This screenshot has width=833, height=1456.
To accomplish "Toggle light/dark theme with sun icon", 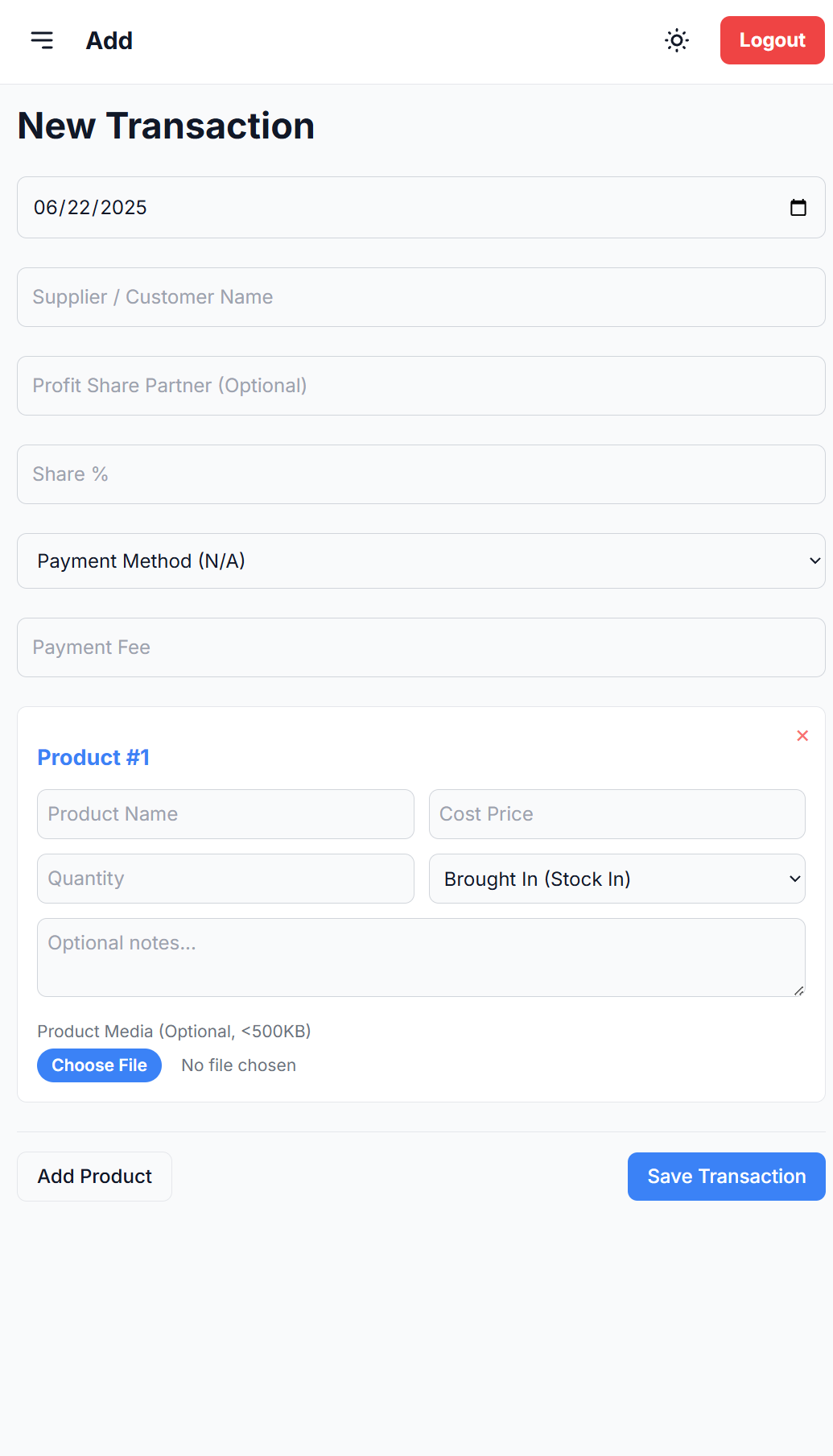I will 677,40.
